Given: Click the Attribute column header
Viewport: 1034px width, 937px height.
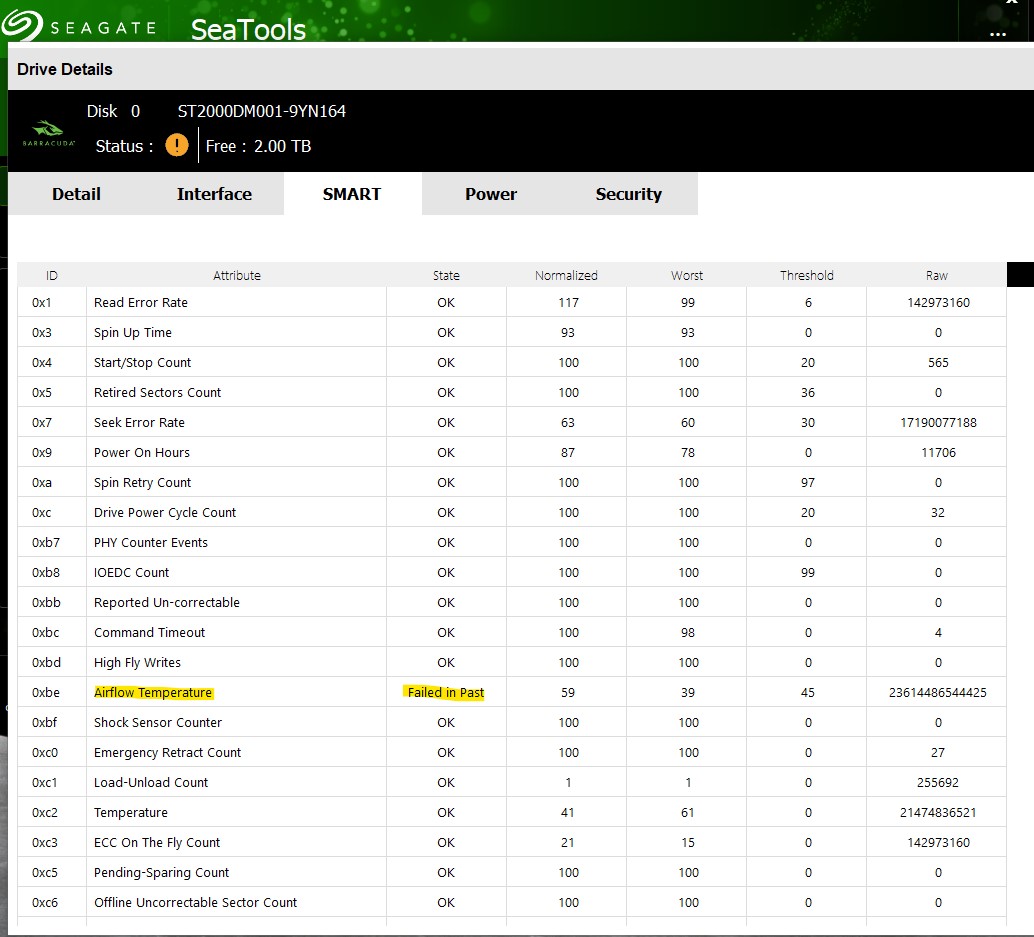Looking at the screenshot, I should click(236, 275).
